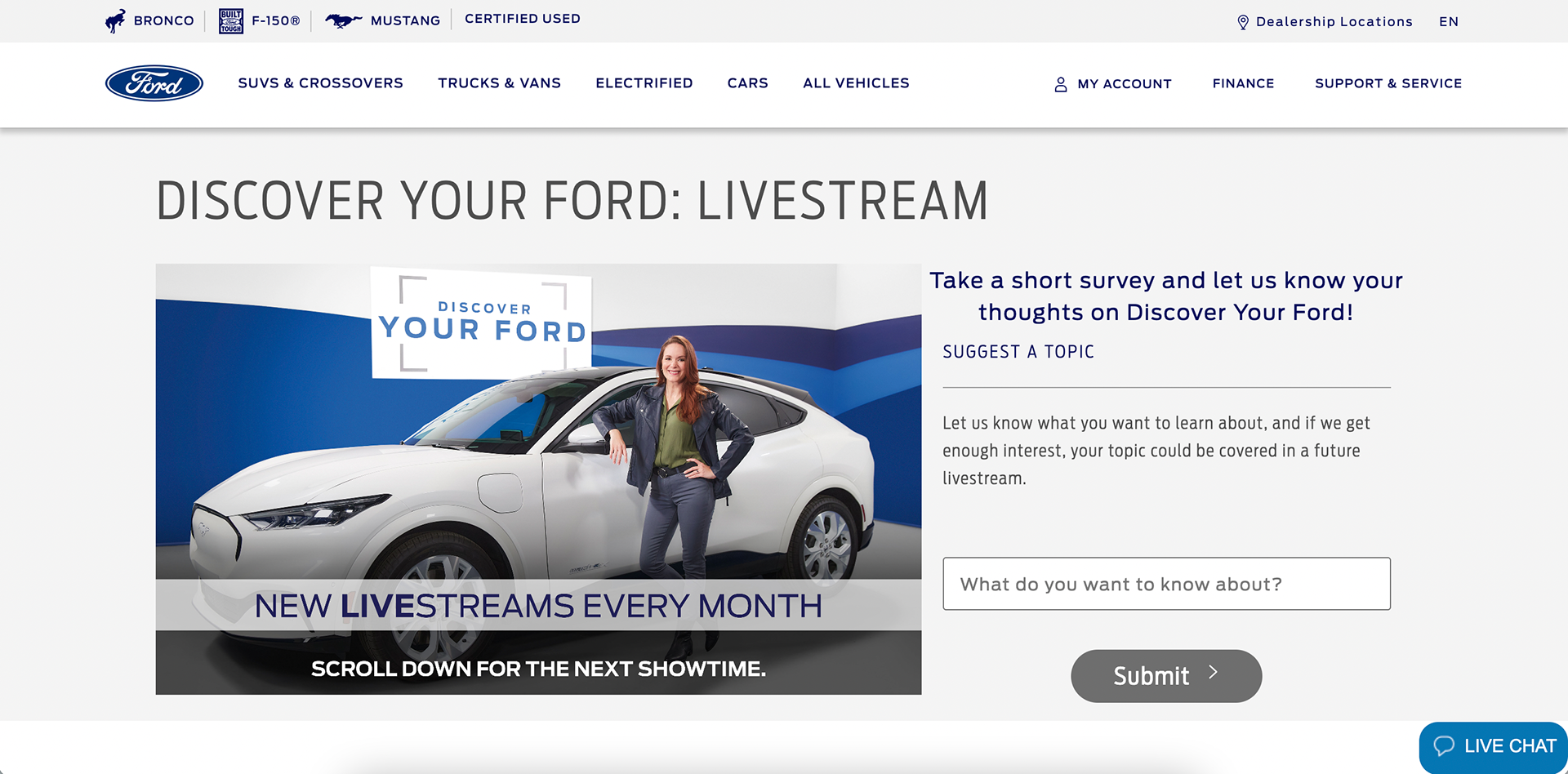Screen dimensions: 1568x774
Task: Open the SUPPORT & SERVICE menu
Action: point(1388,83)
